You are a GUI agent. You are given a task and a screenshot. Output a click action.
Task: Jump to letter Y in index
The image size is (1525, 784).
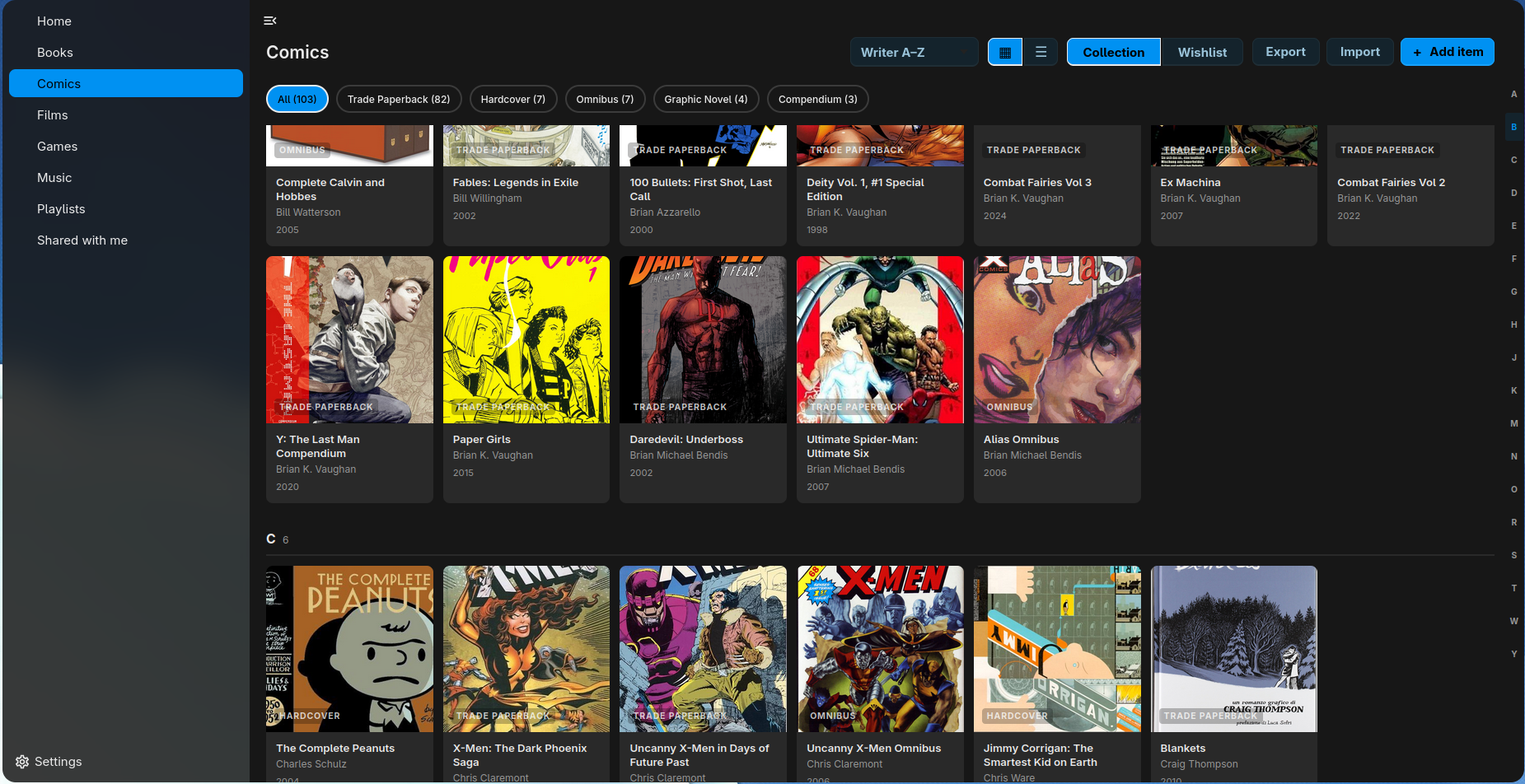tap(1513, 654)
